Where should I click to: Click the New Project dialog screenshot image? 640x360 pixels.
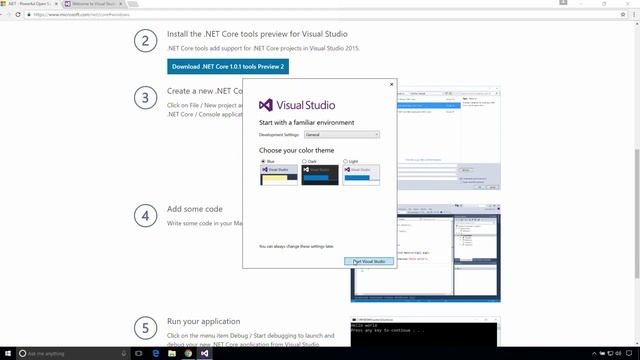point(449,138)
